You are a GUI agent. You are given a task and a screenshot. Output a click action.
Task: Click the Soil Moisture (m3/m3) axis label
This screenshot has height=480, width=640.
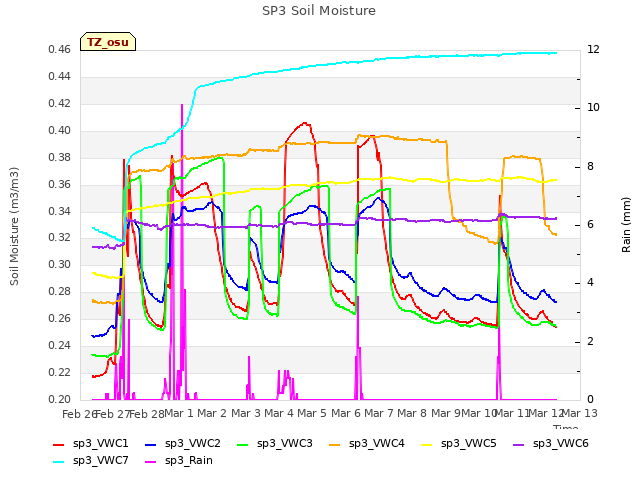point(14,226)
